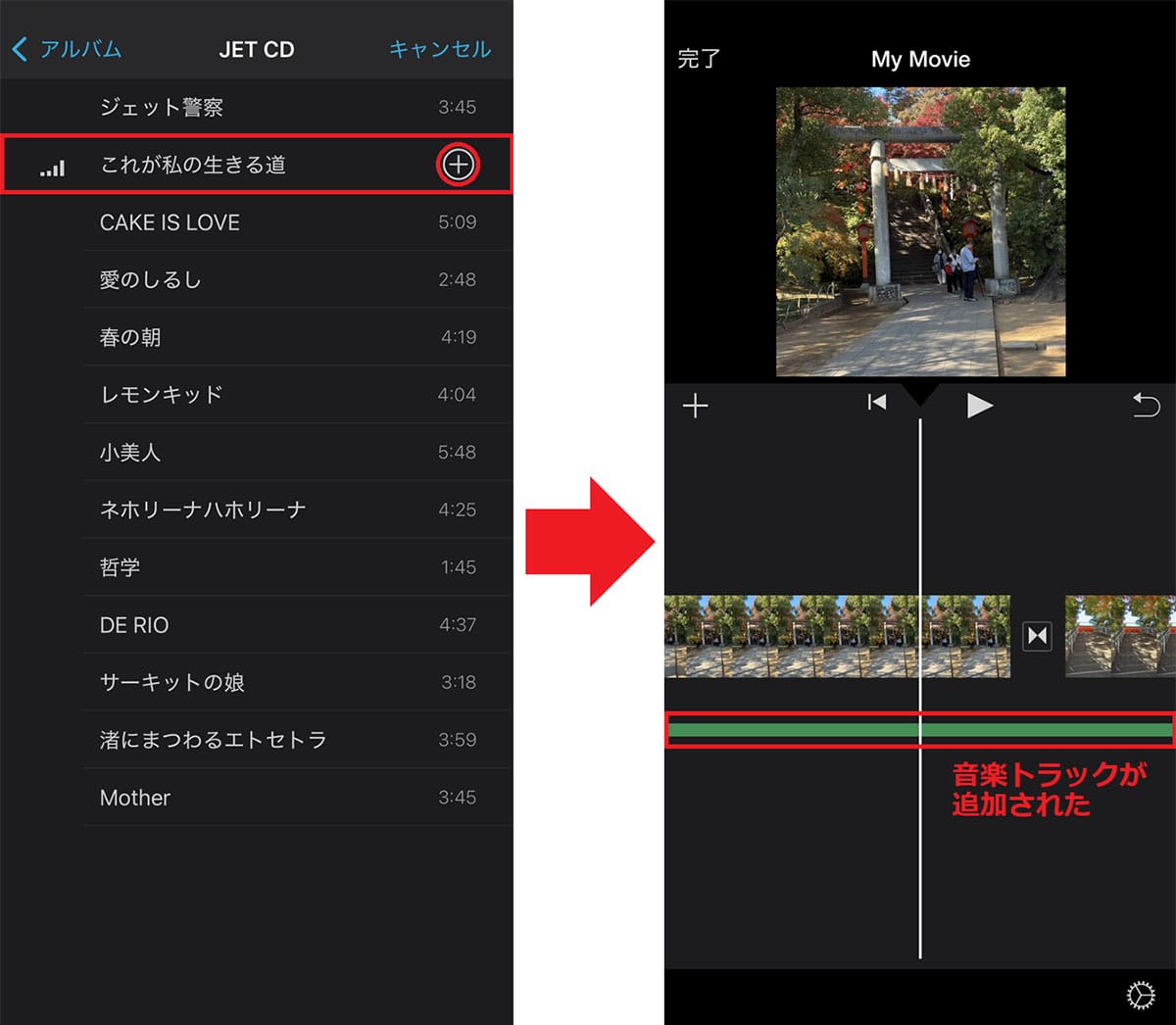Tap the now-playing equalizer icon on the selected song
Image resolution: width=1176 pixels, height=1025 pixels.
pyautogui.click(x=51, y=166)
